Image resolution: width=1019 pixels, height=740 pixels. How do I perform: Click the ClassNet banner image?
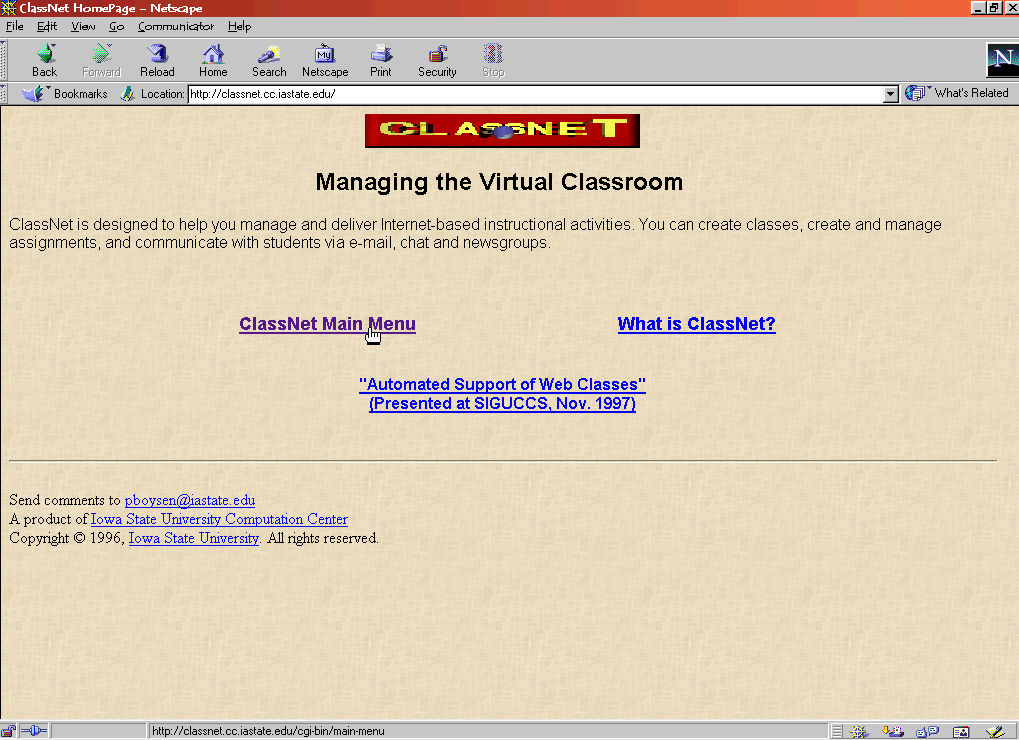pyautogui.click(x=502, y=130)
